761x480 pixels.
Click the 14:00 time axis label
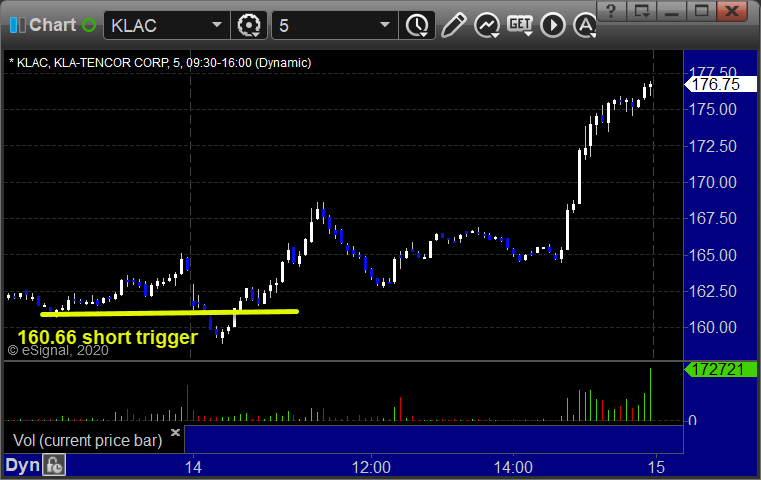tap(513, 467)
